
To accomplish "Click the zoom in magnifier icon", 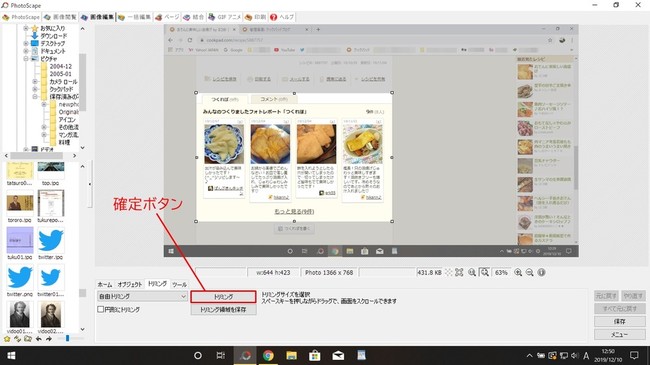I will (518, 273).
